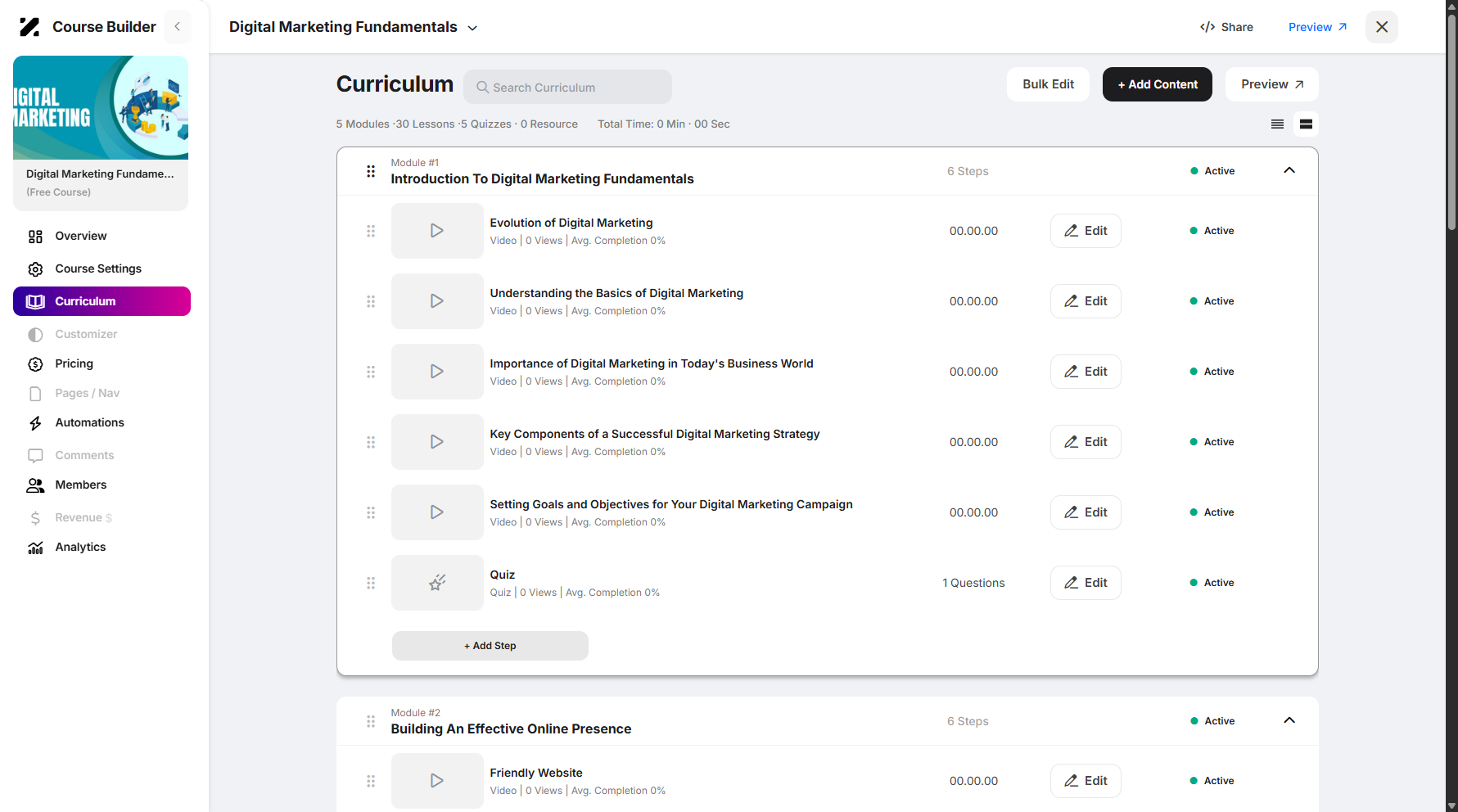Switch to expanded card view icon
This screenshot has width=1458, height=812.
tap(1307, 124)
